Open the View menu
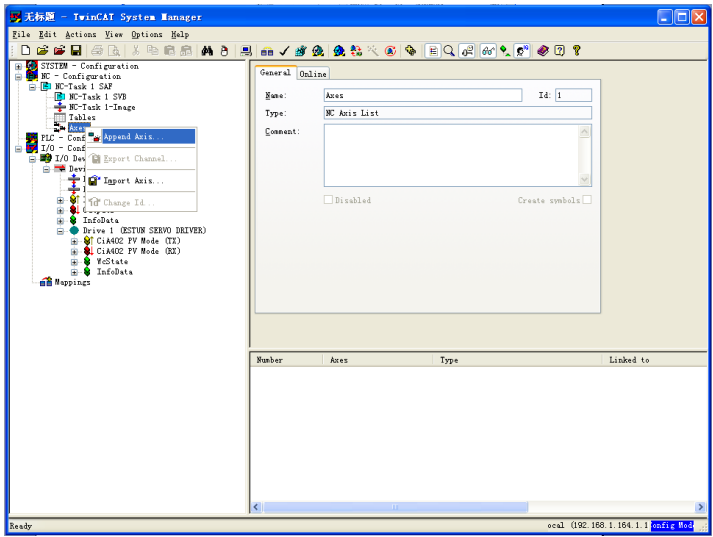The width and height of the screenshot is (713, 537). coord(114,35)
